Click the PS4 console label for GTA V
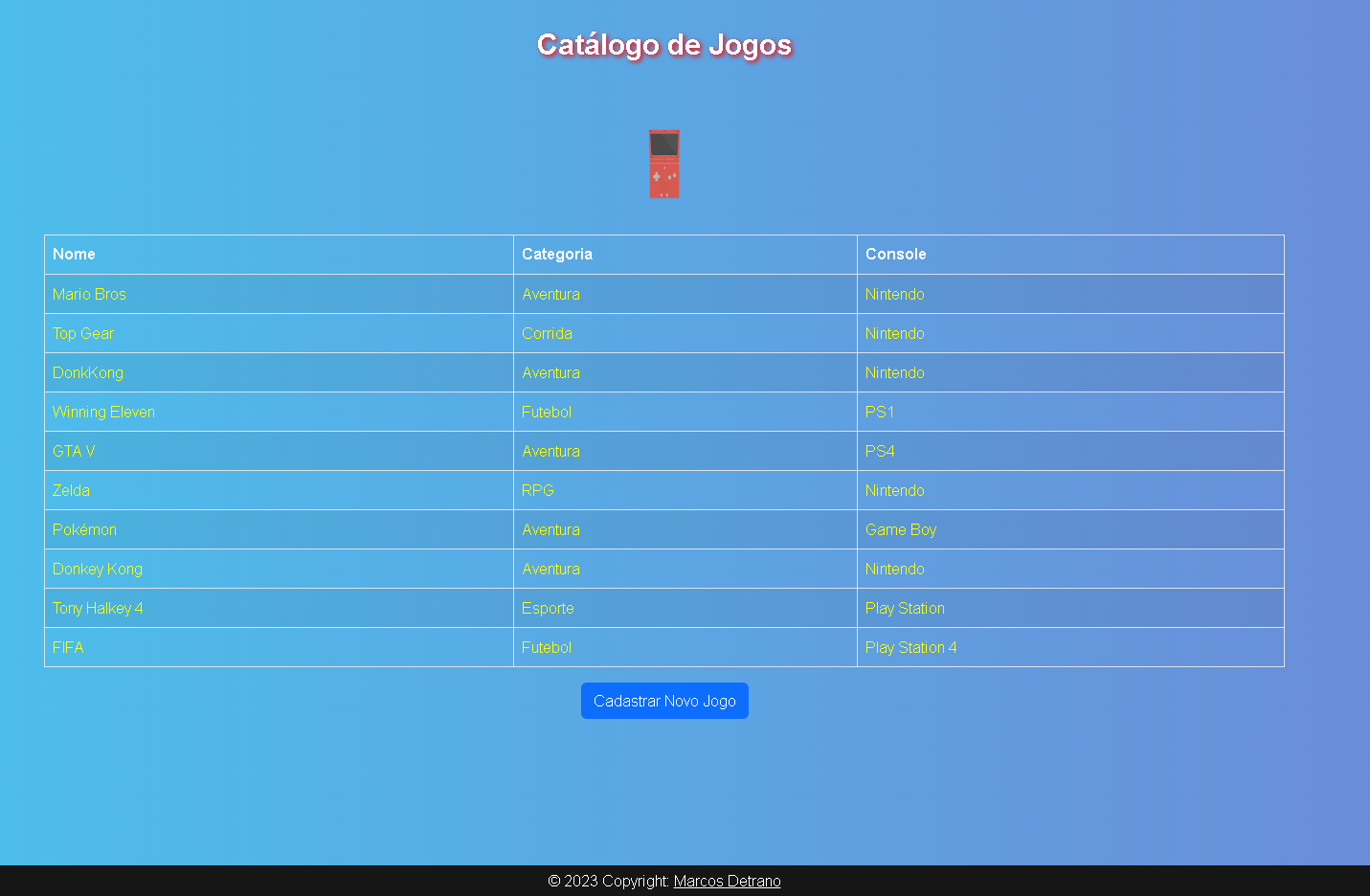The width and height of the screenshot is (1370, 896). (x=880, y=451)
